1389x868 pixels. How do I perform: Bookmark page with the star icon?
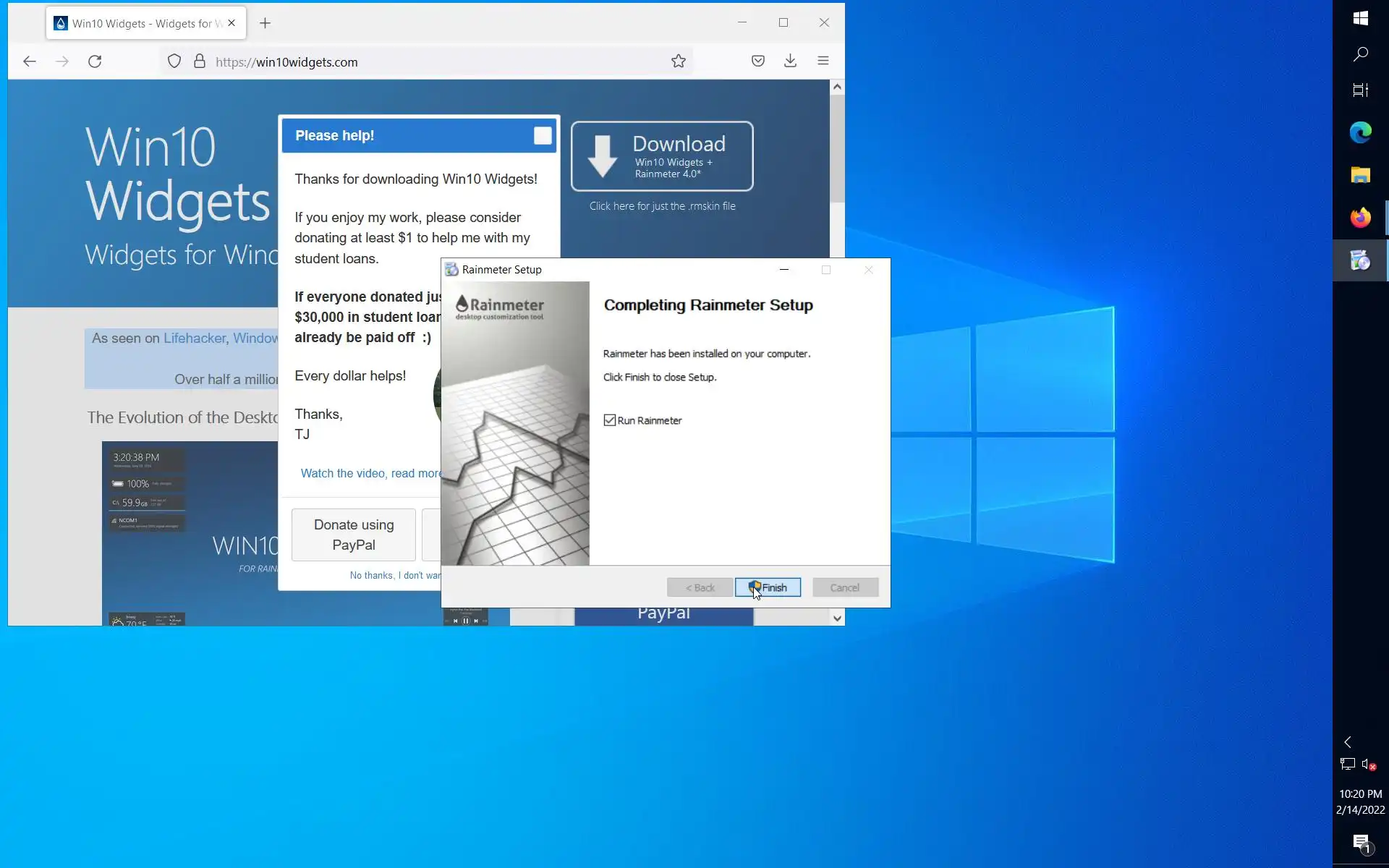coord(678,61)
